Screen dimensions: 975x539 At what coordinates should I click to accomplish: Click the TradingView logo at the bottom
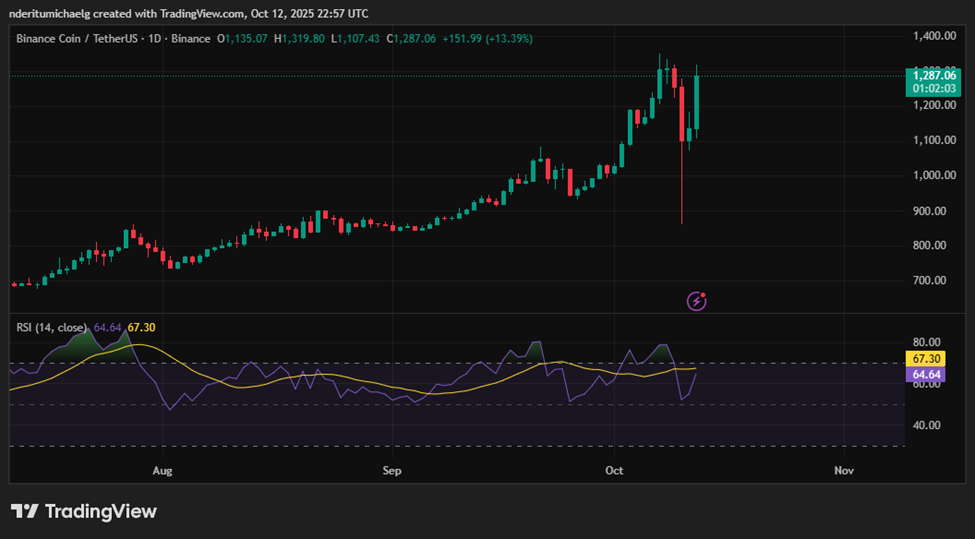(x=84, y=511)
